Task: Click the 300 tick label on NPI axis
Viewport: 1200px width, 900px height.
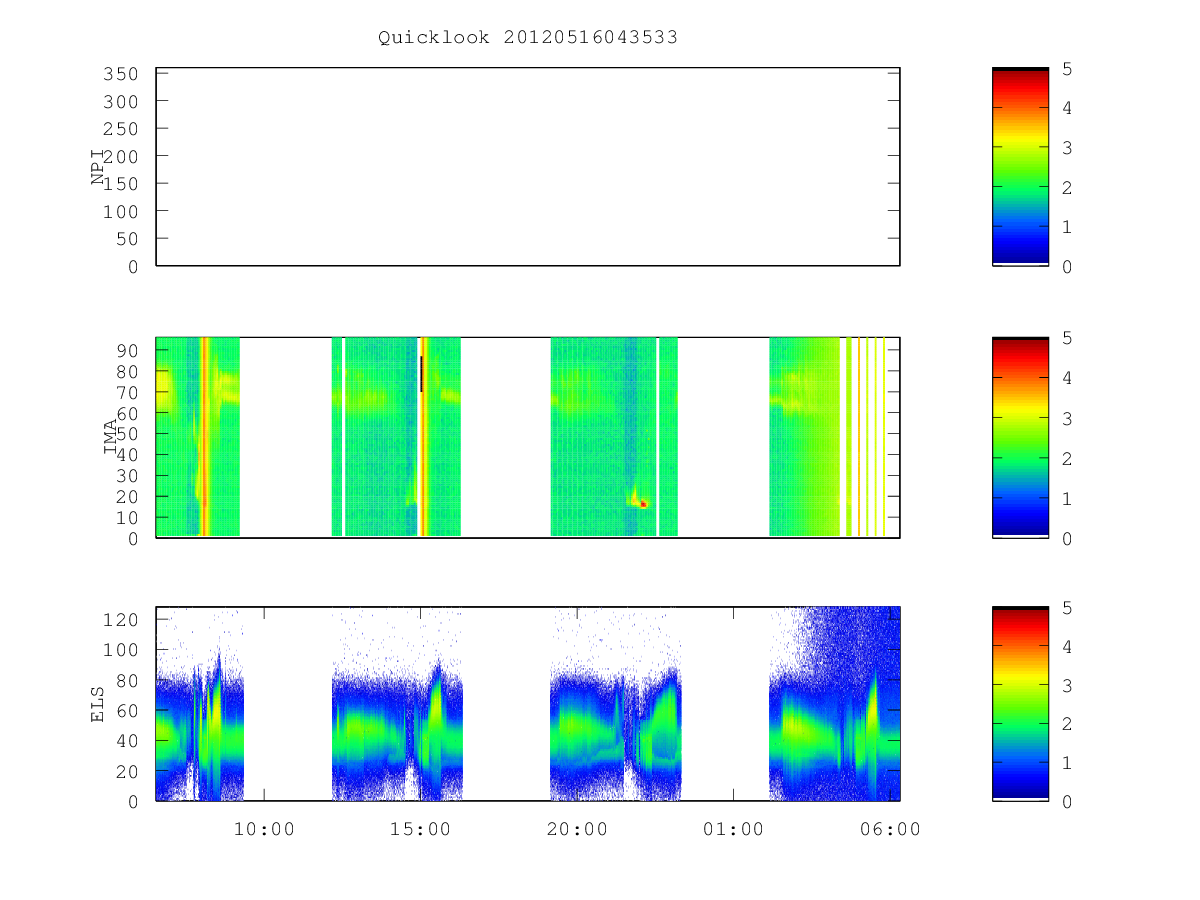Action: [x=119, y=102]
